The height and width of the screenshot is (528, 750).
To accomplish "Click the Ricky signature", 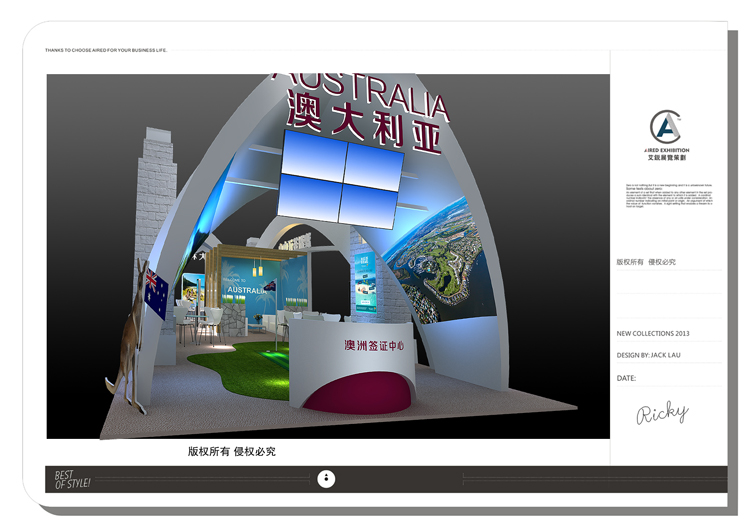I will point(662,412).
